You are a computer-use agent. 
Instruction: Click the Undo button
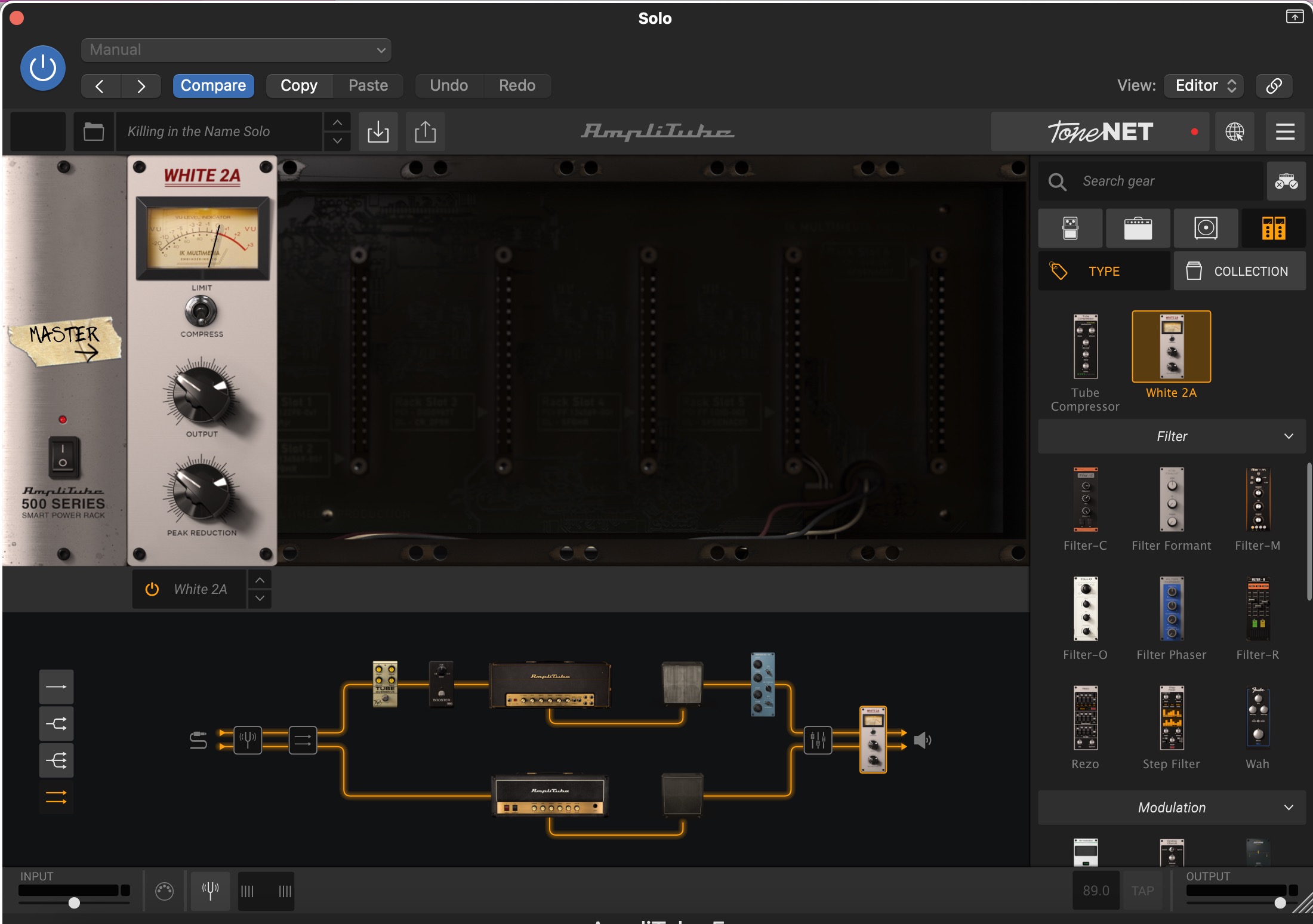point(449,85)
